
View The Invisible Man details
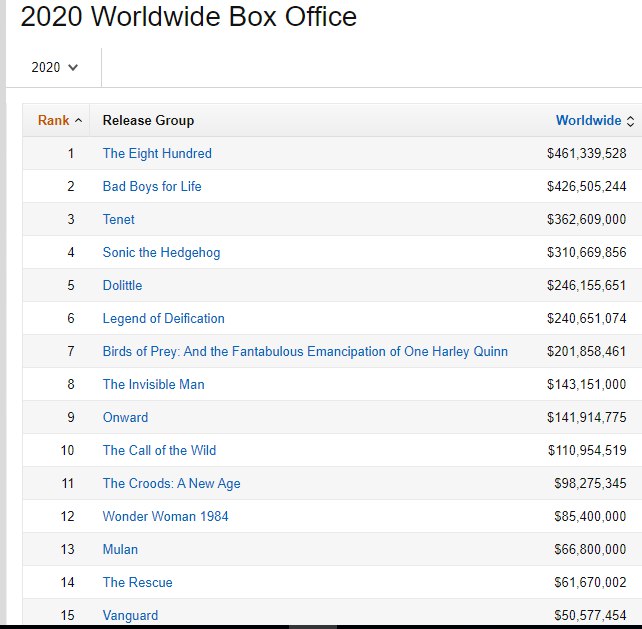[153, 385]
